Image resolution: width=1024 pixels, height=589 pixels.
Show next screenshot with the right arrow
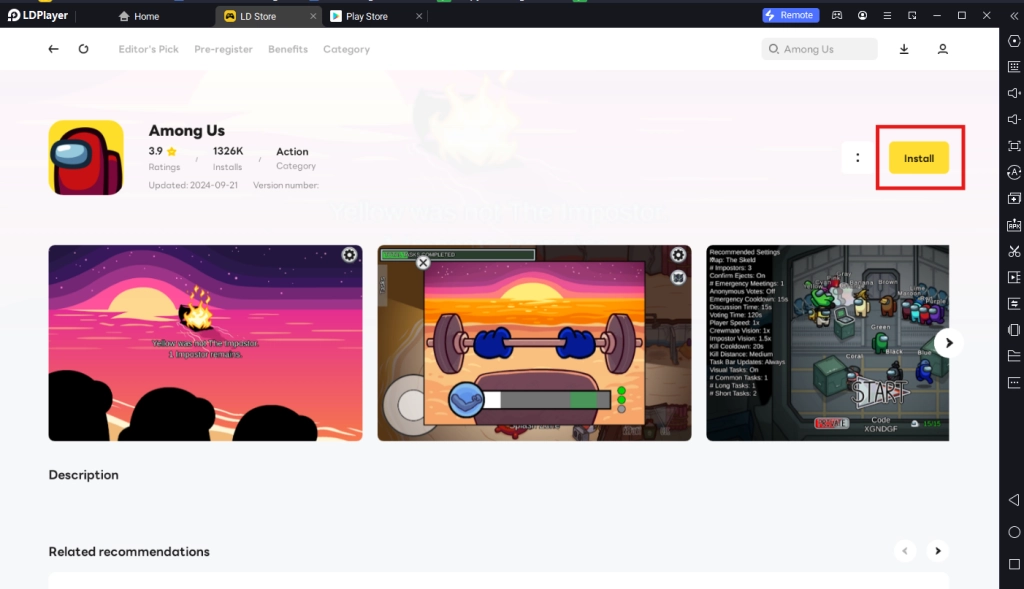coord(948,343)
